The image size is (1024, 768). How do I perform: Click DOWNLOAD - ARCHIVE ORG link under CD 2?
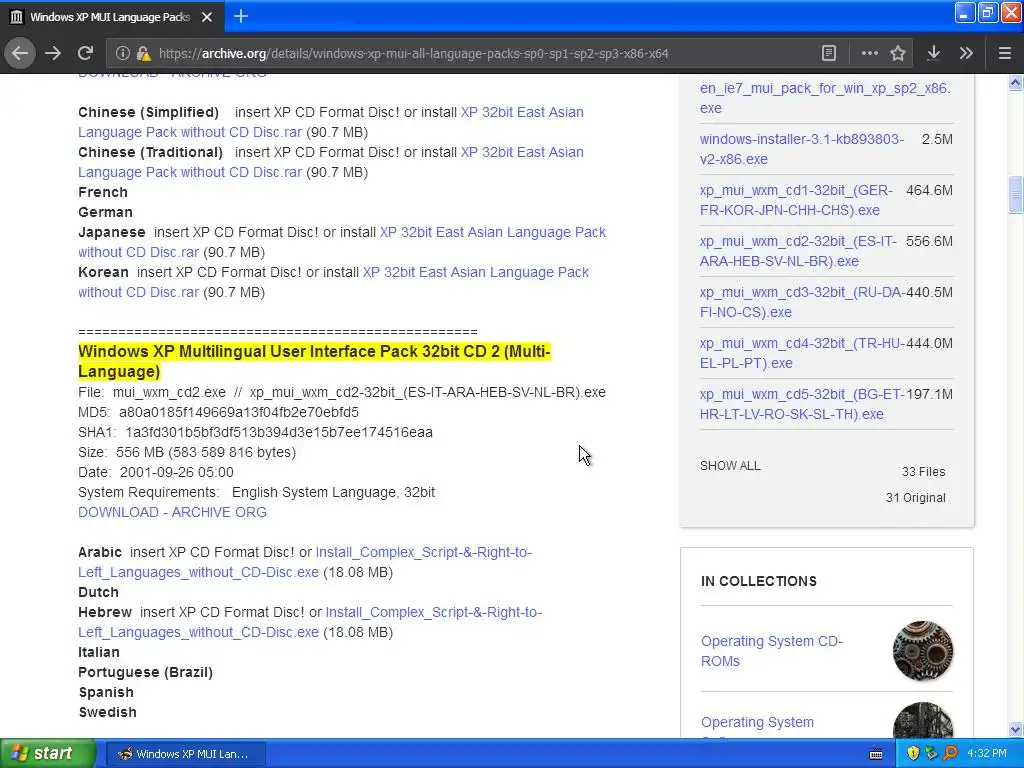(x=172, y=512)
